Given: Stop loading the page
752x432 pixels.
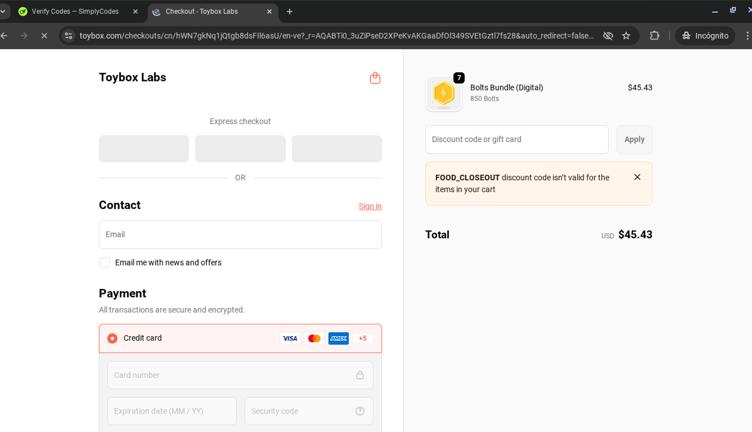Looking at the screenshot, I should [x=44, y=35].
